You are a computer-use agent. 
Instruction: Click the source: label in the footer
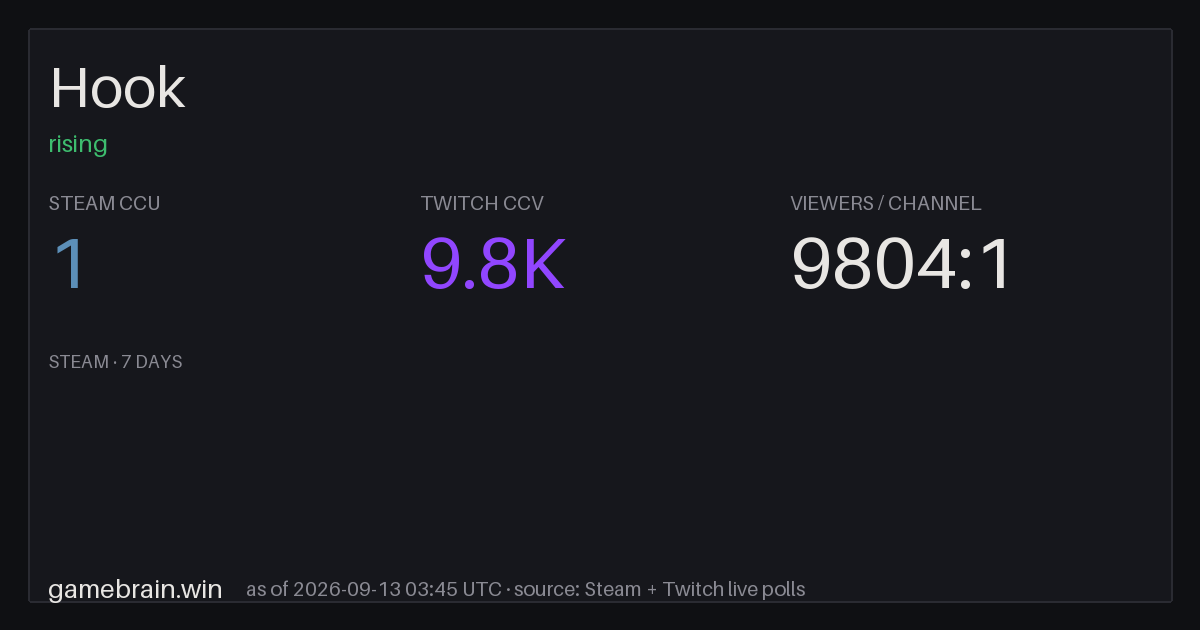(546, 589)
